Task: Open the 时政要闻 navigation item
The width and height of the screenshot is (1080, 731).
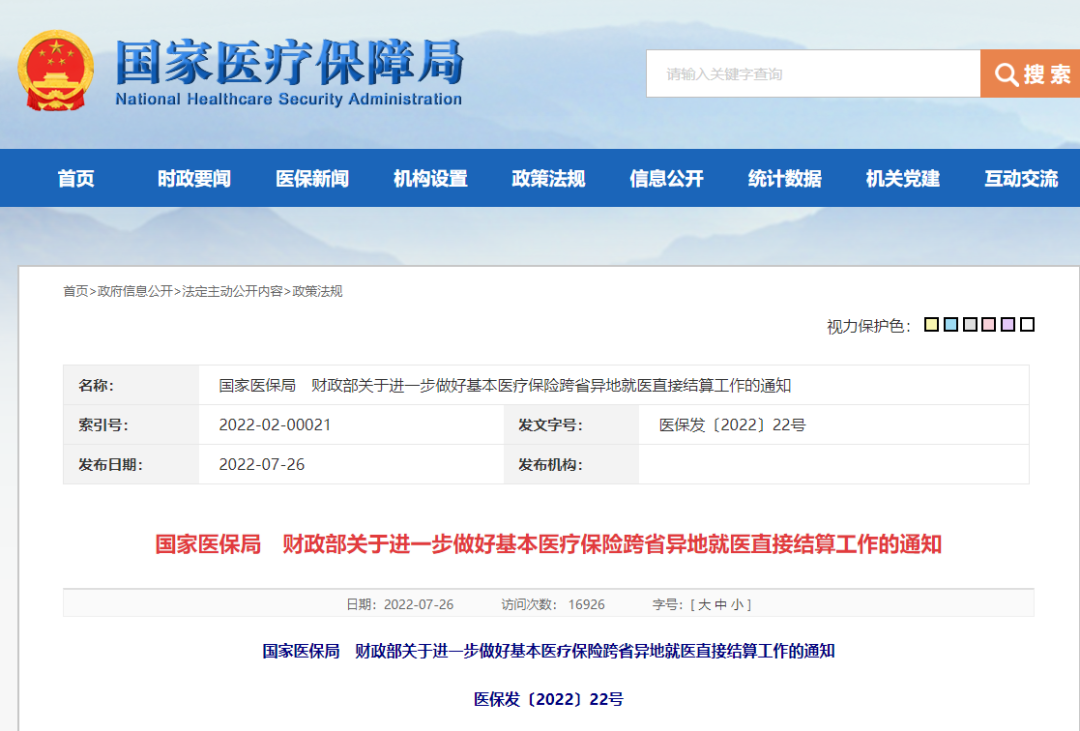Action: click(194, 178)
